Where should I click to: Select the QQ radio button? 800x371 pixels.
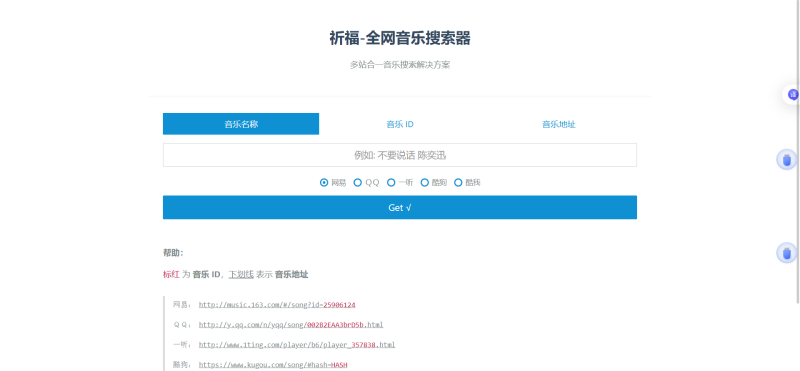pos(358,183)
